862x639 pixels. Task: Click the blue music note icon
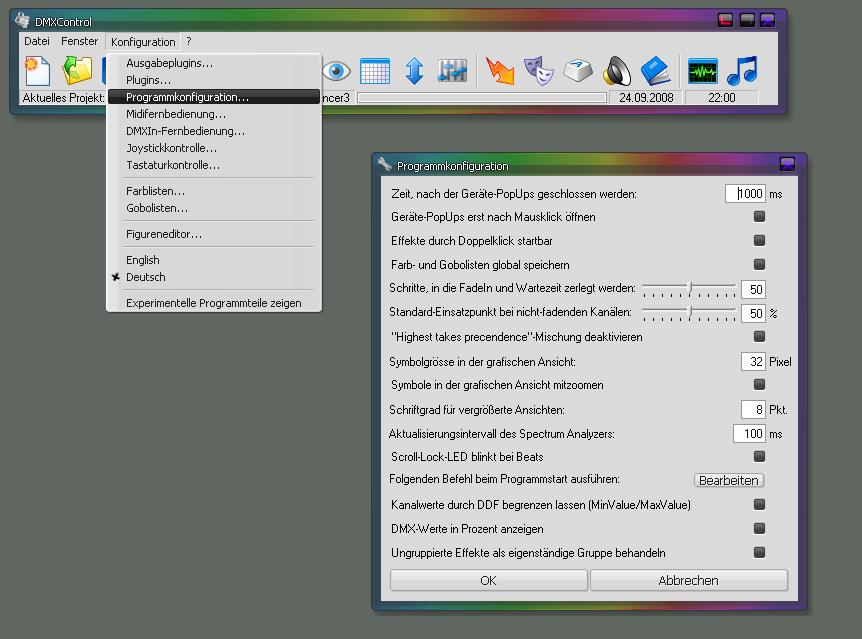tap(742, 71)
